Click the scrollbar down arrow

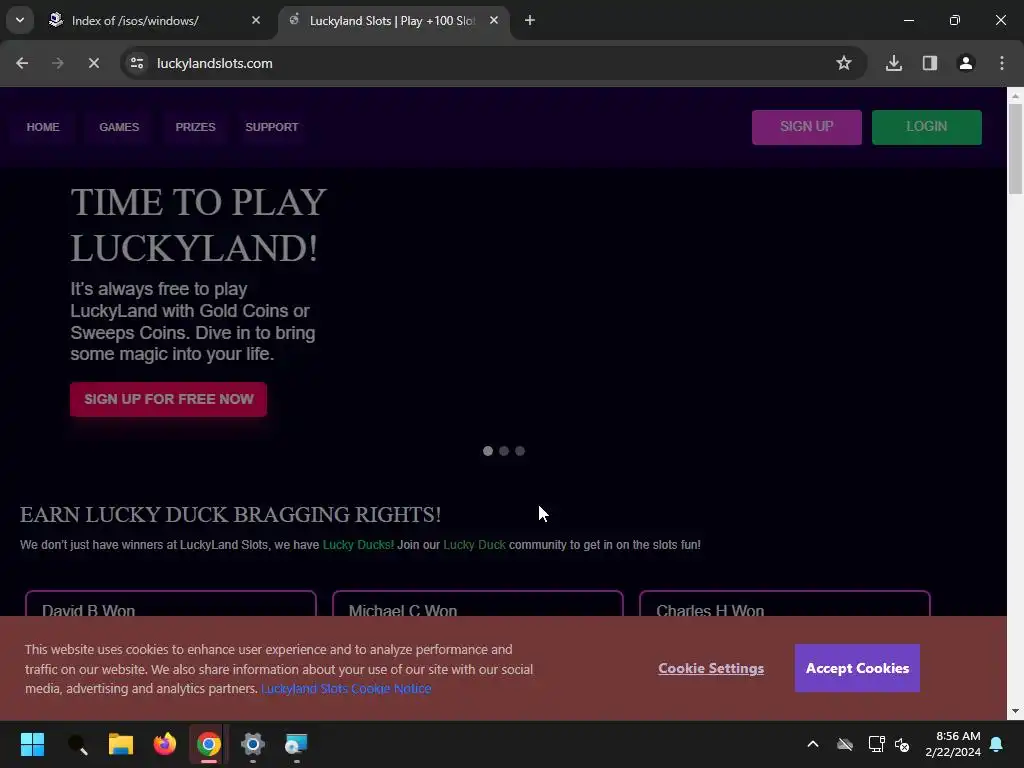click(1015, 711)
